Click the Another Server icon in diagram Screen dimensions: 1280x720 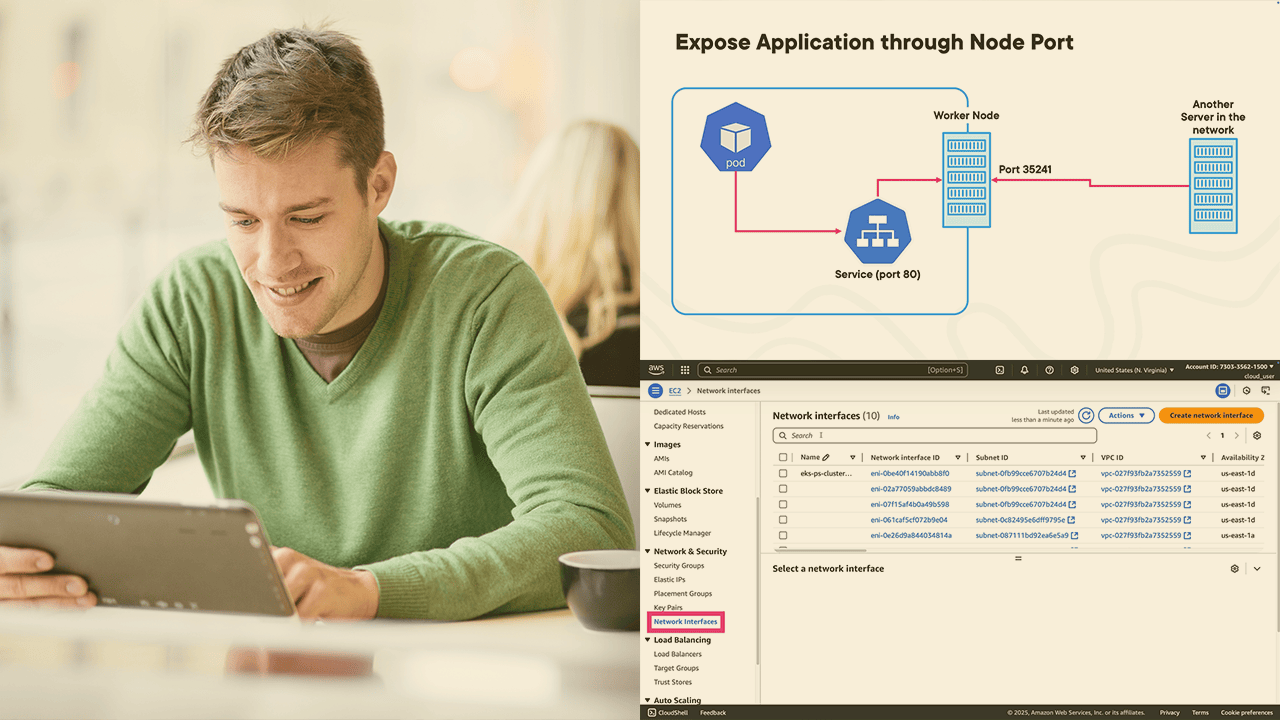pyautogui.click(x=1213, y=186)
